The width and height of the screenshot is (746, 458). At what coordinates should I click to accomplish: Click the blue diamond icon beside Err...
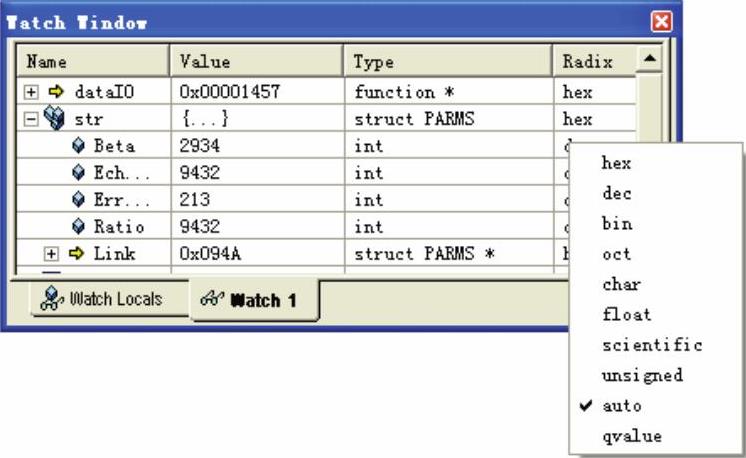79,199
